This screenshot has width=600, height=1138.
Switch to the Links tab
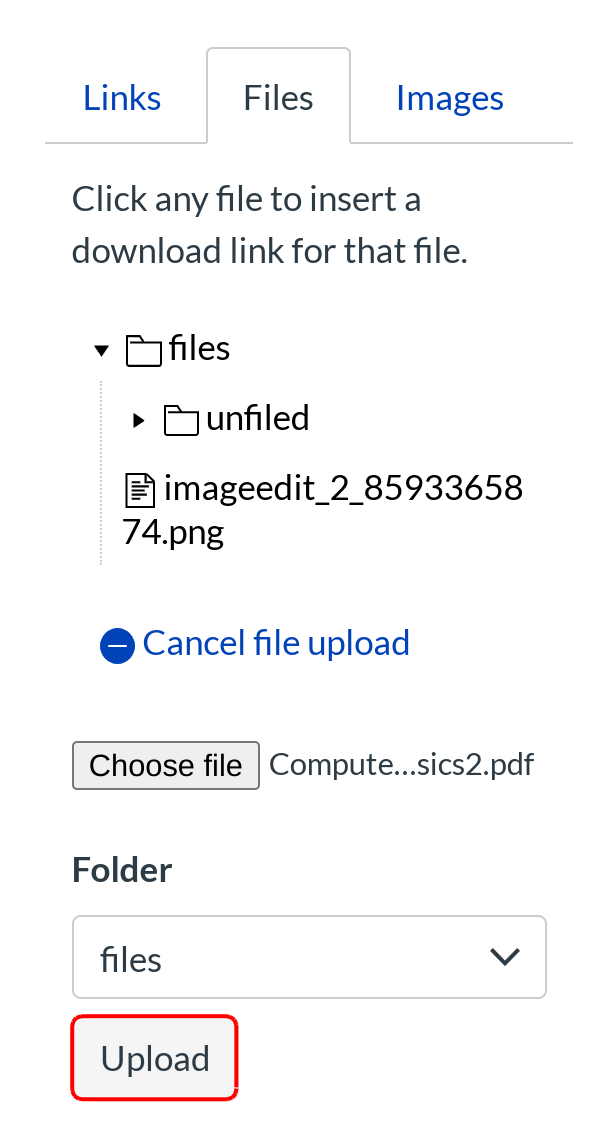(122, 98)
